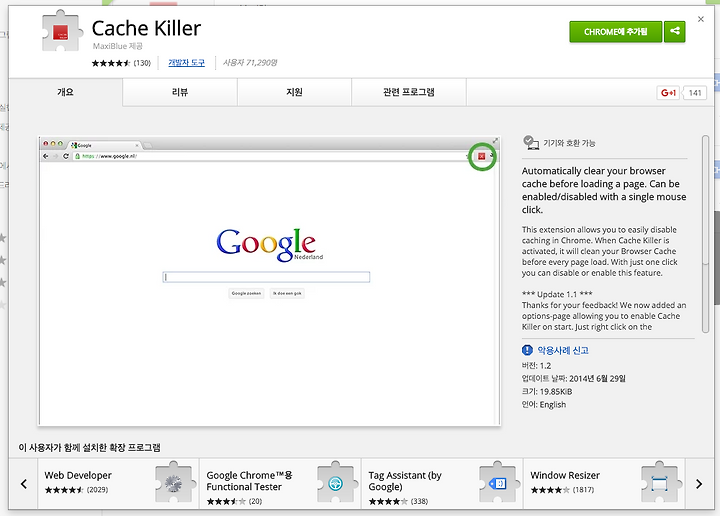
Task: Click the Web Developer rating (2029)
Action: (76, 490)
